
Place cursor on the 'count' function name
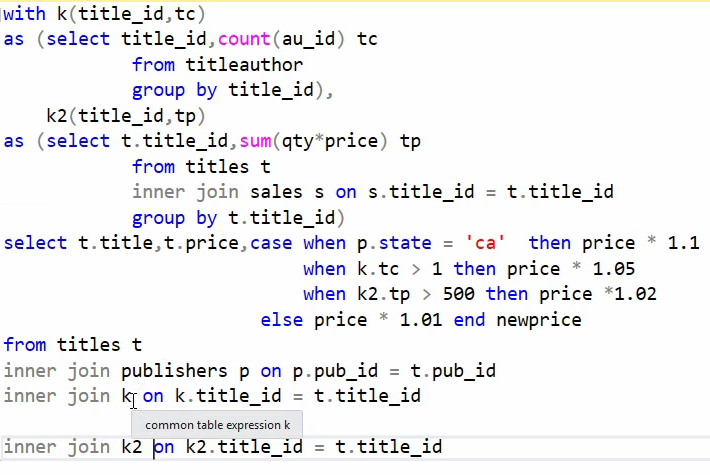point(245,39)
